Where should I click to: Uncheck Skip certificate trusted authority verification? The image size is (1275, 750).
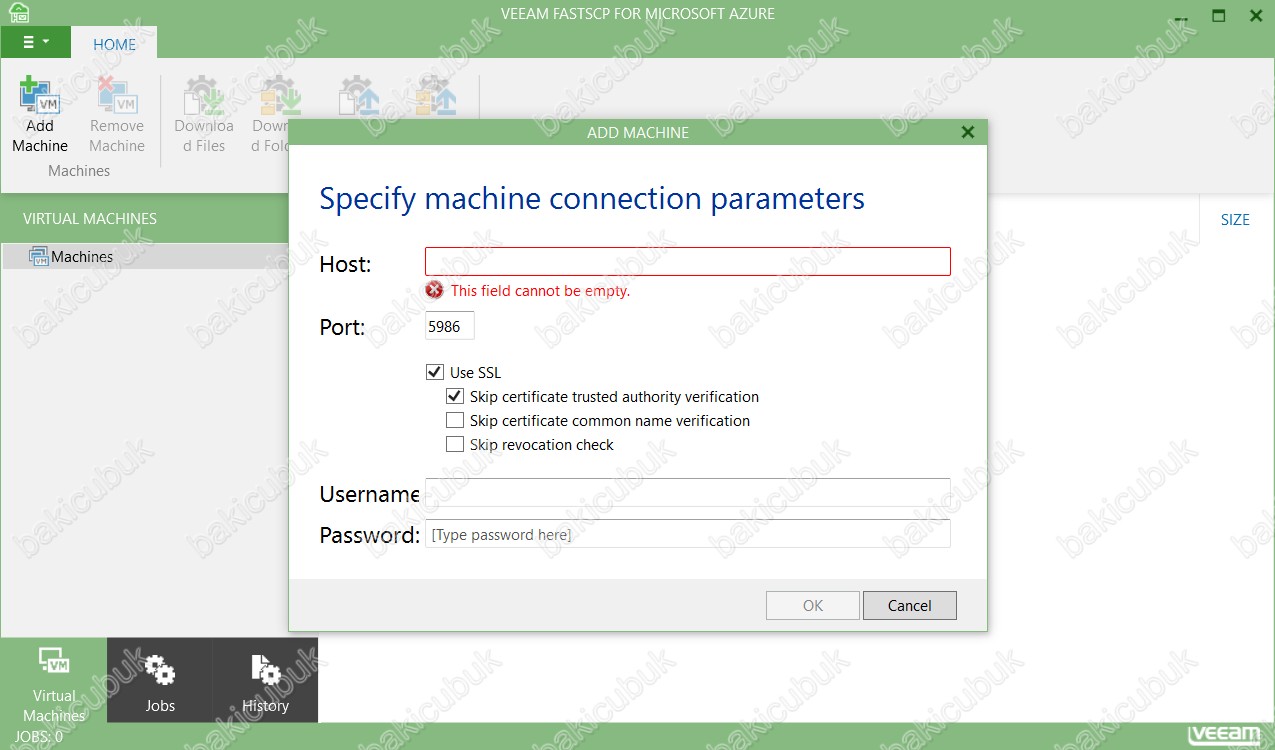coord(455,397)
